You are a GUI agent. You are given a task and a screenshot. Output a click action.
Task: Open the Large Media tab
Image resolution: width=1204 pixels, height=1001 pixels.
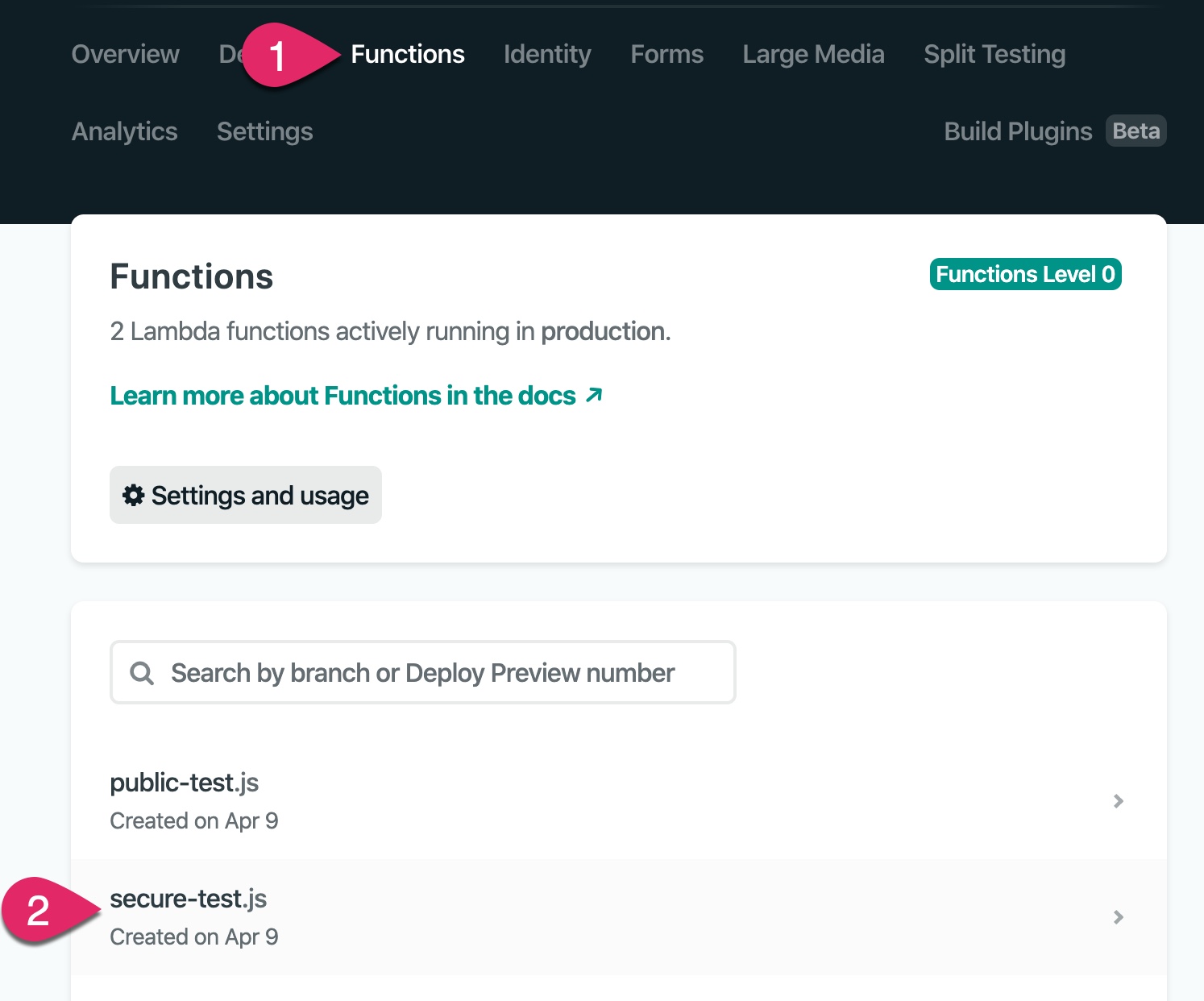[x=813, y=54]
